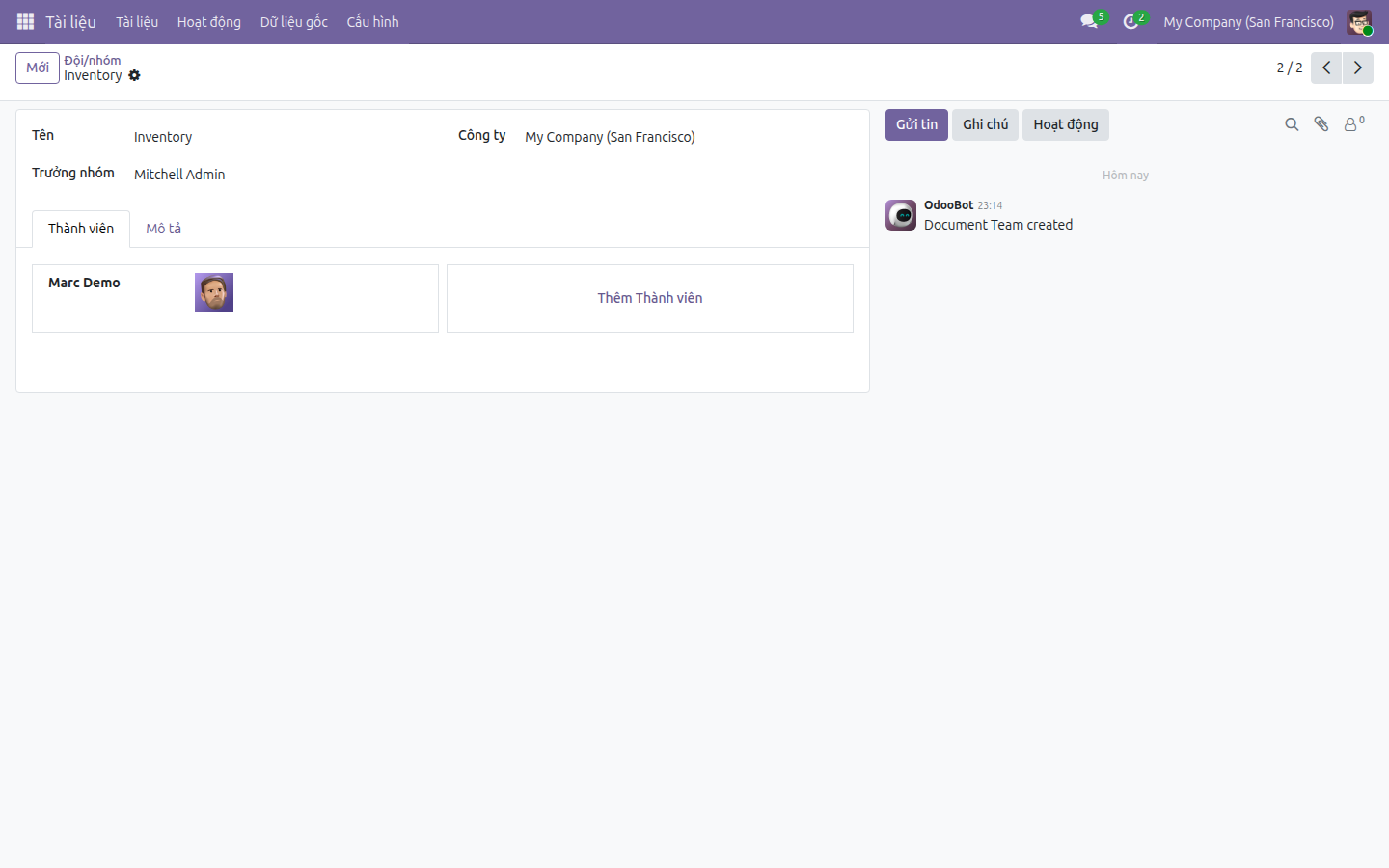Open the apps grid home menu
Image resolution: width=1389 pixels, height=868 pixels.
pos(25,21)
